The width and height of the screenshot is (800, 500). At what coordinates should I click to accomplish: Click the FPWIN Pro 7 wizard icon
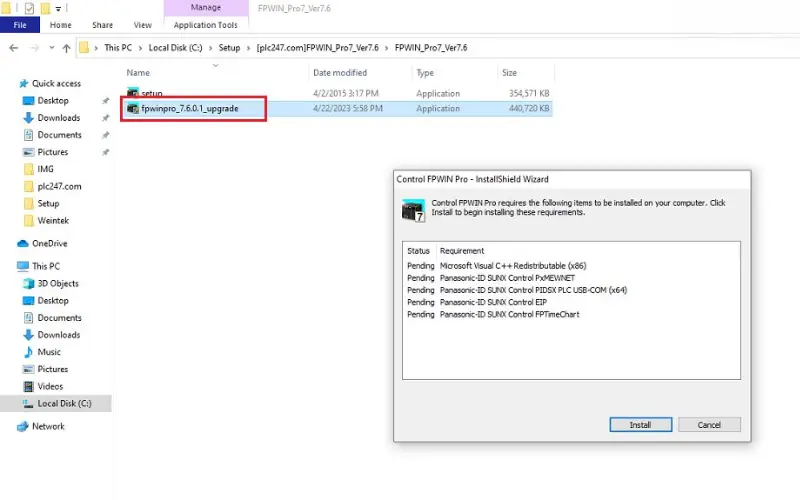(x=413, y=210)
